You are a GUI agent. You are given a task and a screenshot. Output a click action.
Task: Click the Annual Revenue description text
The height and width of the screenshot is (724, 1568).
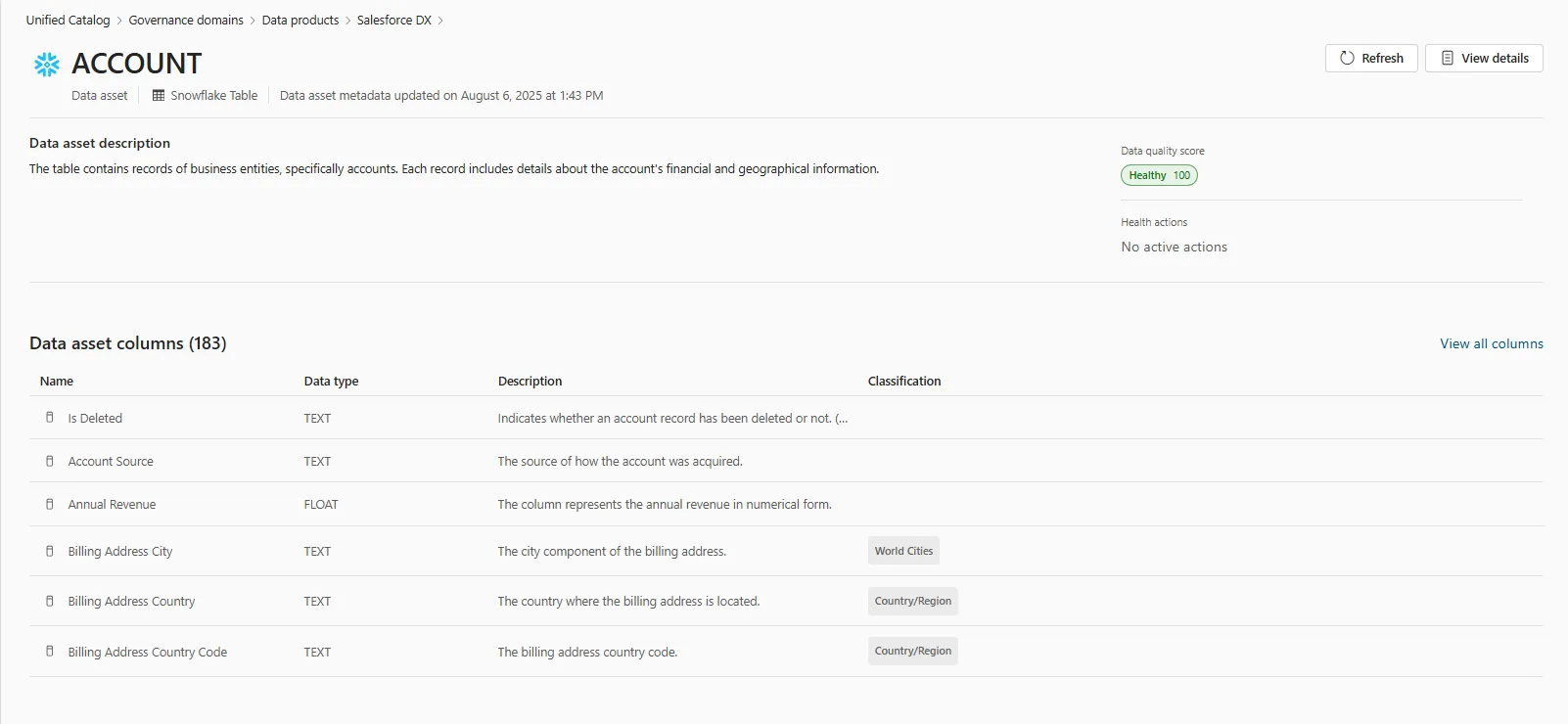click(x=665, y=504)
